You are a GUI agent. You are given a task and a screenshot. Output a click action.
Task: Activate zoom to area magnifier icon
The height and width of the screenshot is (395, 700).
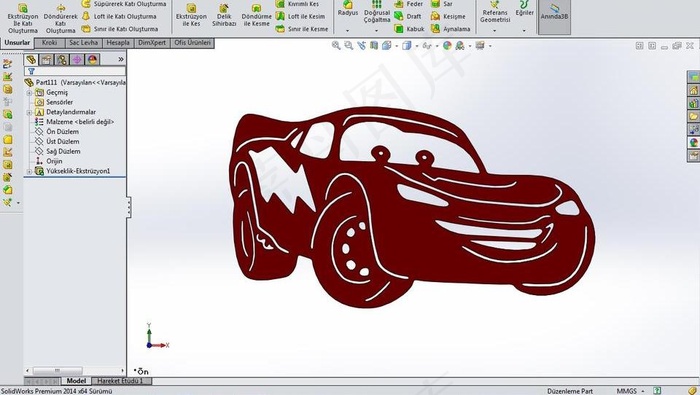point(348,46)
